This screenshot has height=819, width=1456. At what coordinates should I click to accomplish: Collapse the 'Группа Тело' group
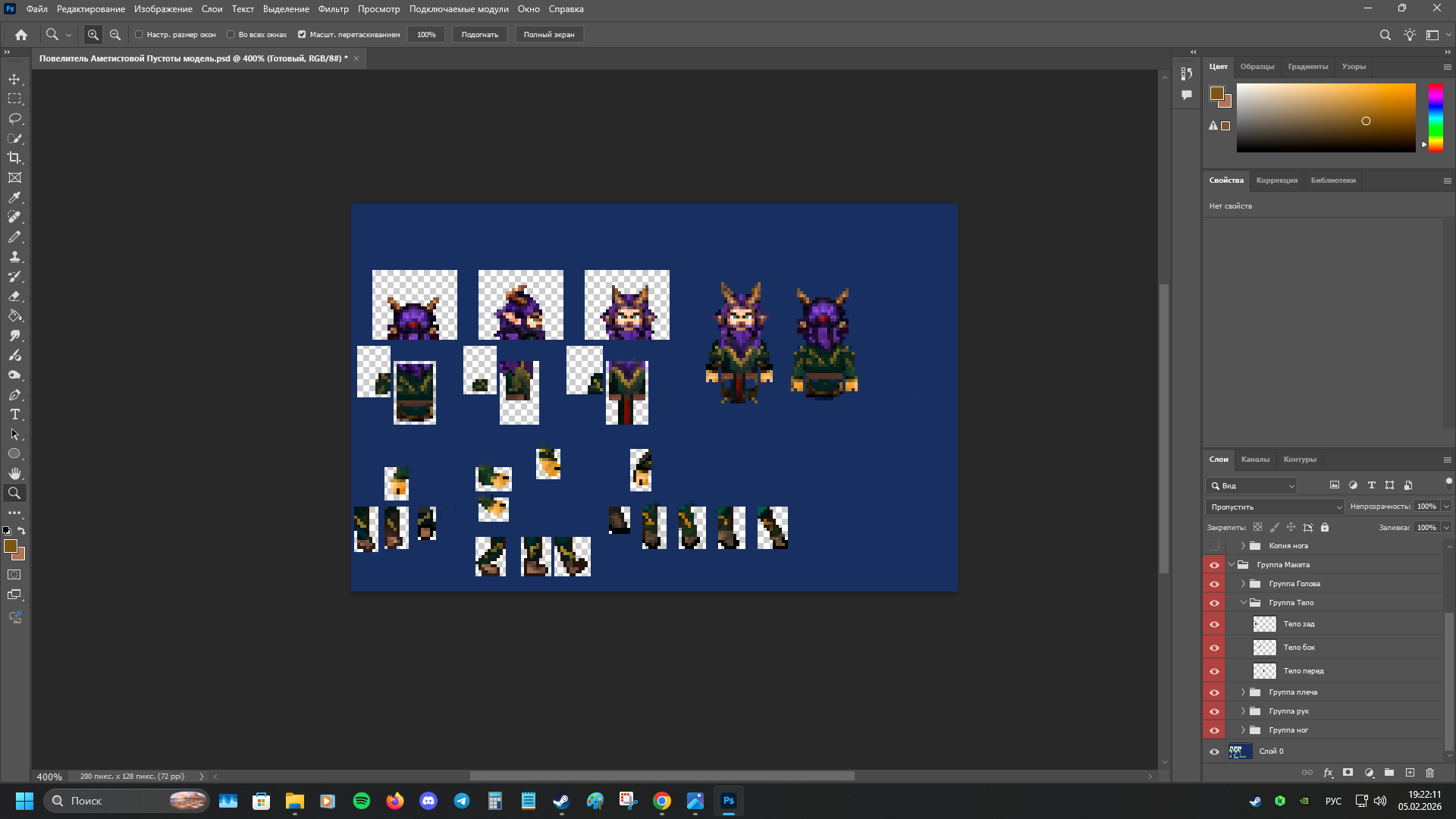pos(1244,603)
